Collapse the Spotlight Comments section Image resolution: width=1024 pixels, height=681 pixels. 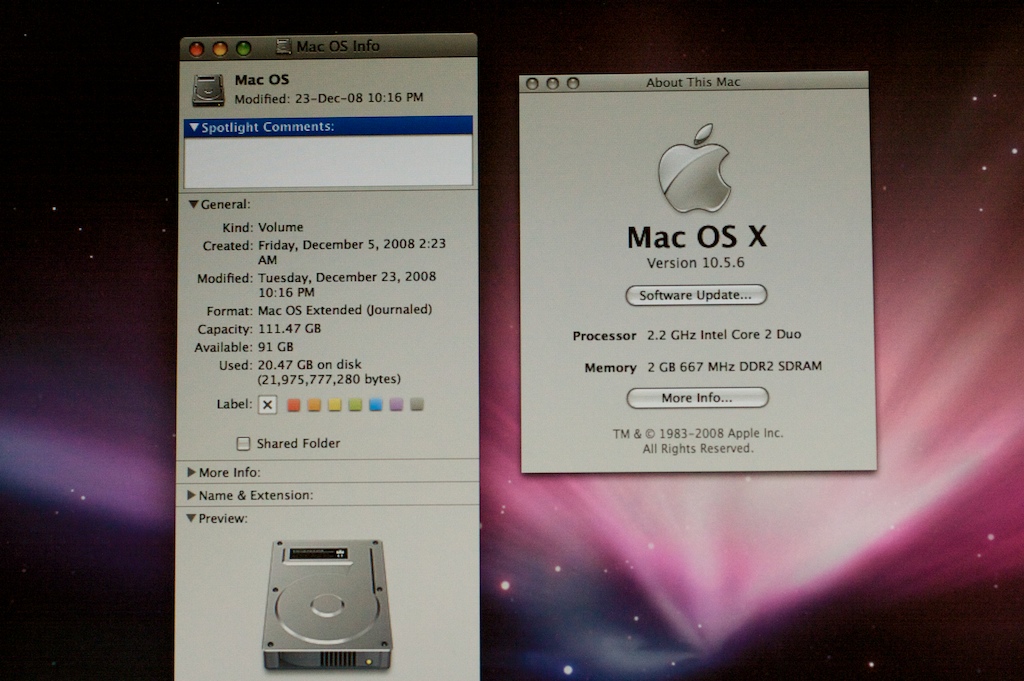194,127
